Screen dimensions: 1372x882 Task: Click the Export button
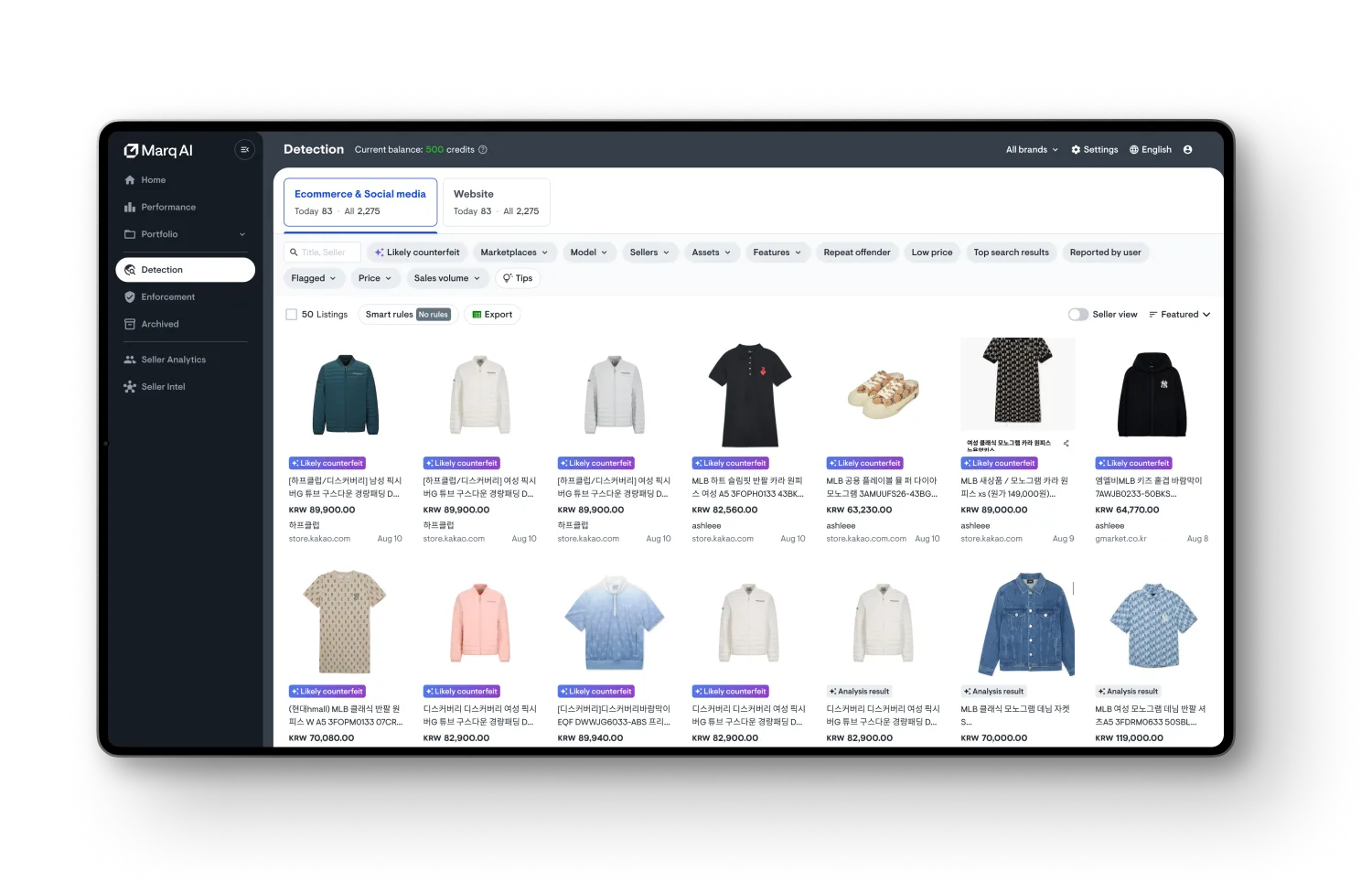tap(492, 314)
